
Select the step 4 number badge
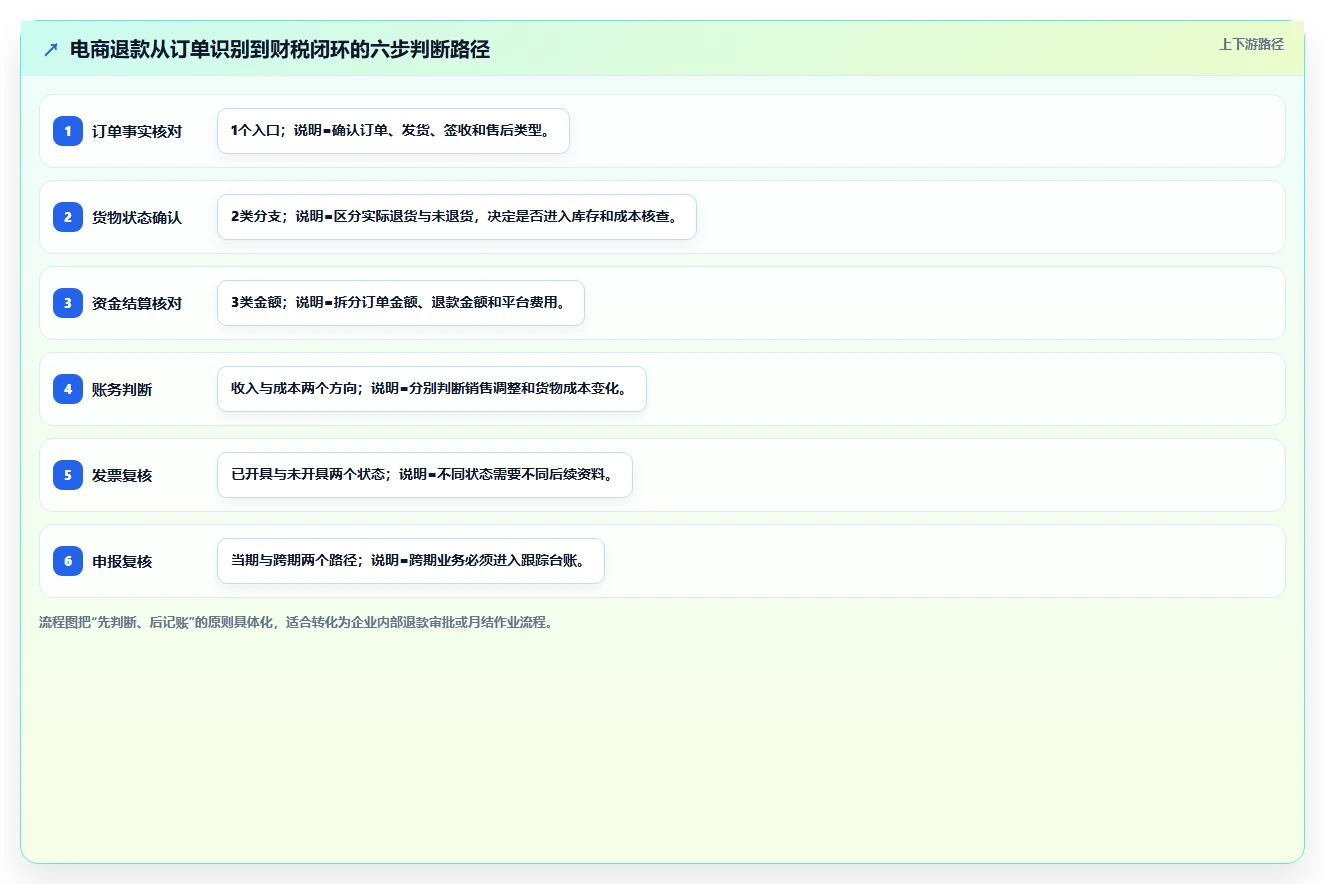[x=68, y=389]
